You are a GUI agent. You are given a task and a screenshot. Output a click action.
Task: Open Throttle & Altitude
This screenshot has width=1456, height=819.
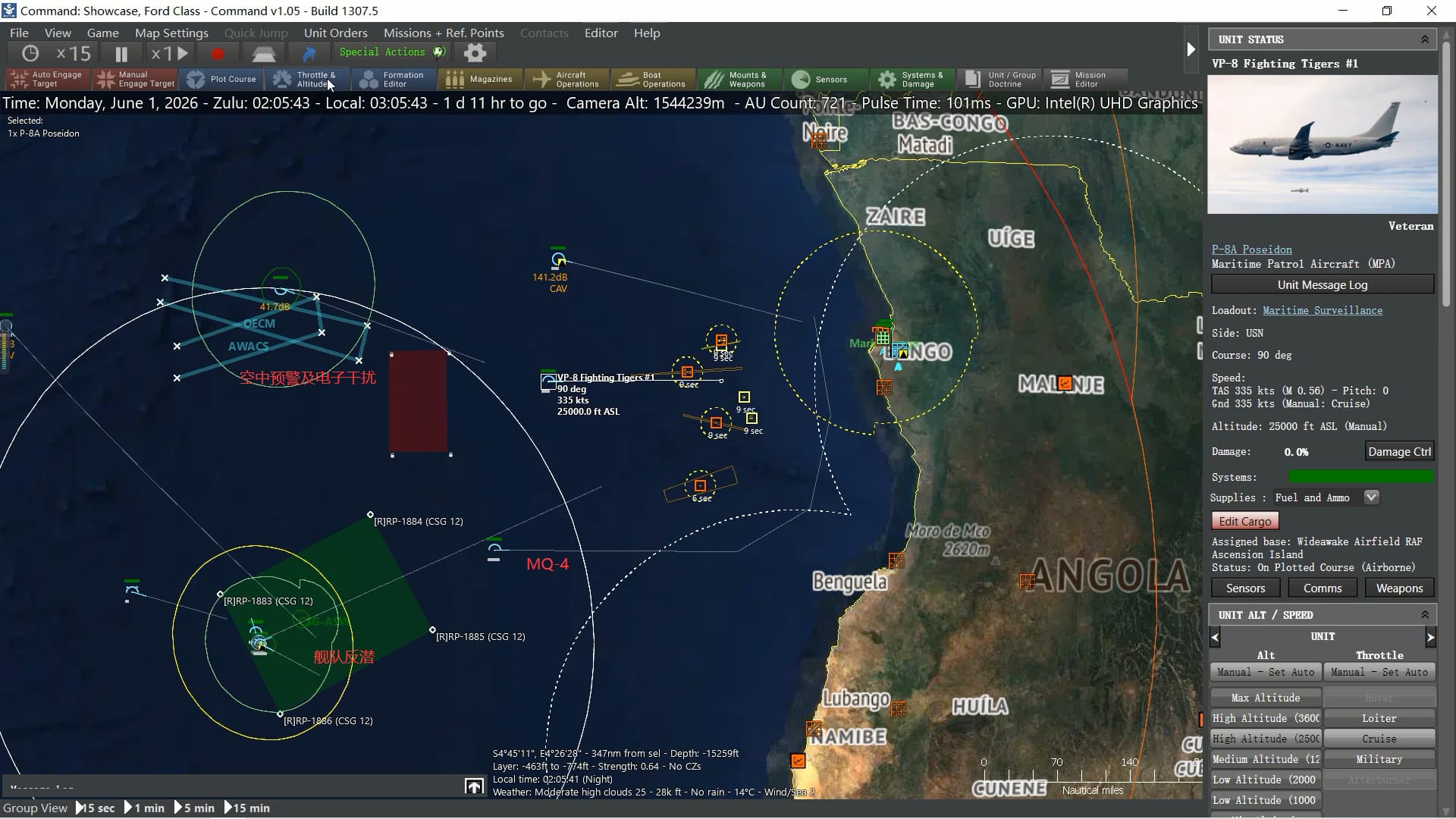click(308, 79)
